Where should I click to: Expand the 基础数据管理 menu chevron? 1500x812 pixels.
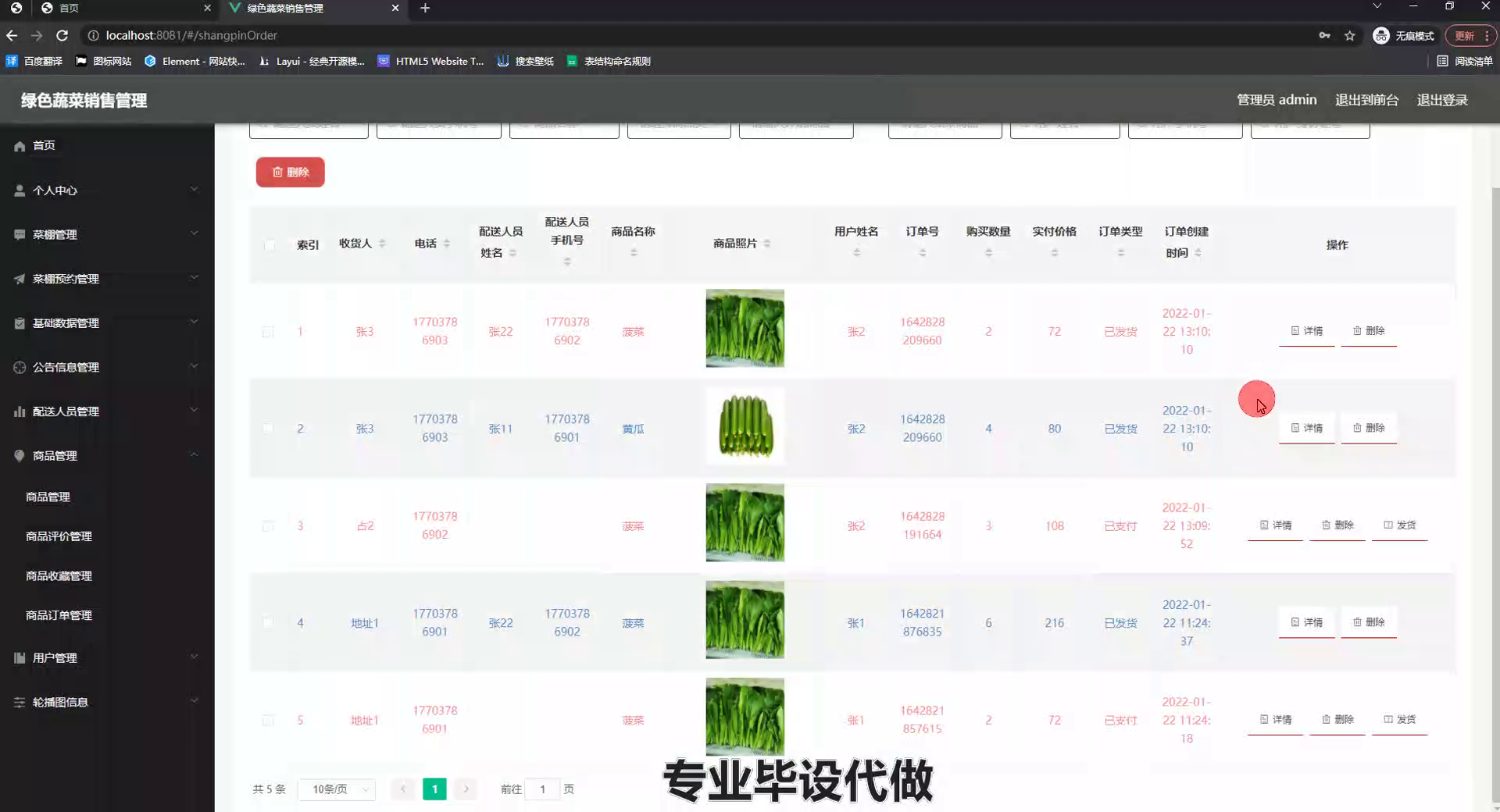pyautogui.click(x=194, y=322)
